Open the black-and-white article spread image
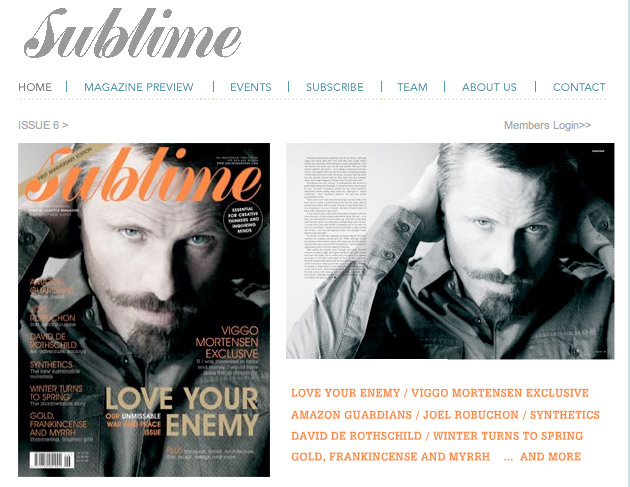 pyautogui.click(x=450, y=251)
